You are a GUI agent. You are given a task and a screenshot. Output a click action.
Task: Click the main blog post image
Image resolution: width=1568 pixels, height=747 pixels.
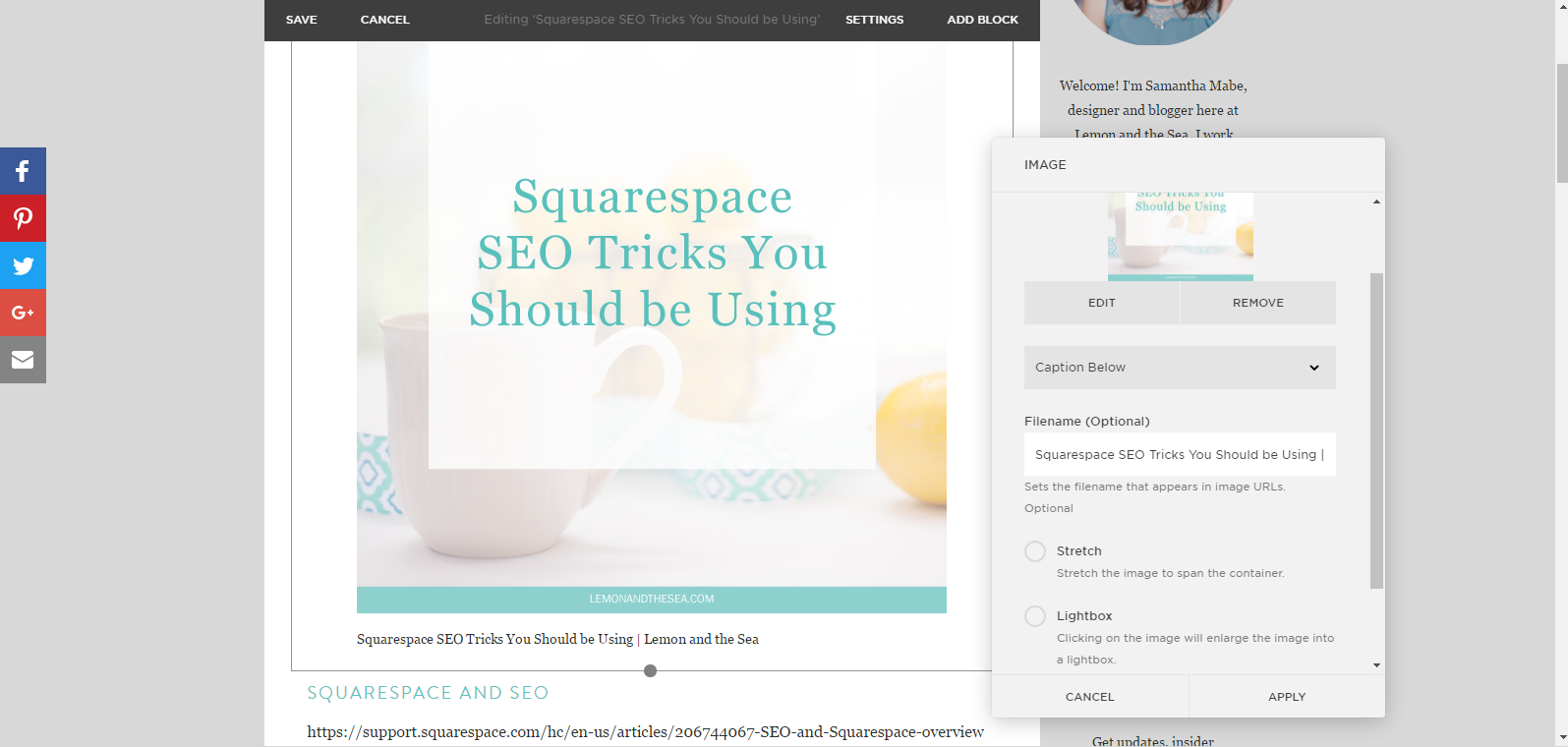tap(652, 327)
